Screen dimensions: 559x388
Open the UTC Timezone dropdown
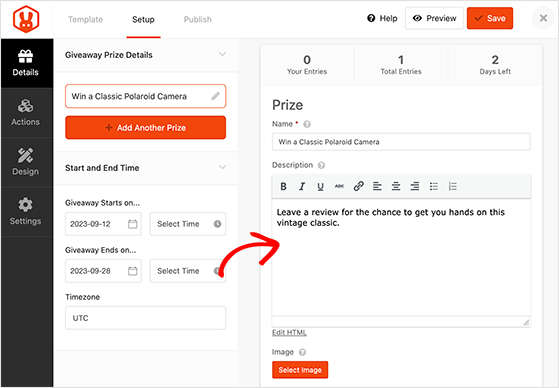click(x=145, y=318)
